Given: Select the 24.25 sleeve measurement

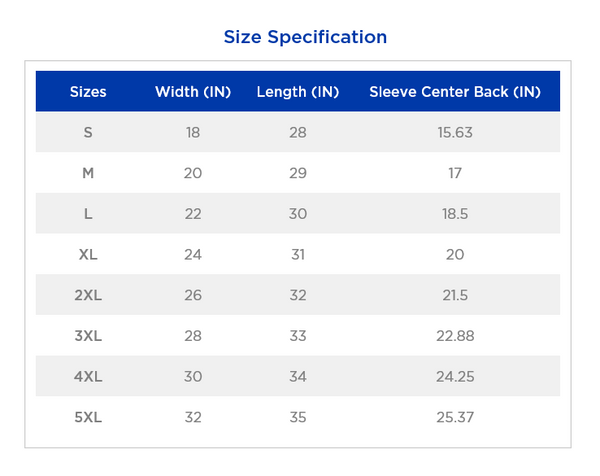Looking at the screenshot, I should pos(455,377).
